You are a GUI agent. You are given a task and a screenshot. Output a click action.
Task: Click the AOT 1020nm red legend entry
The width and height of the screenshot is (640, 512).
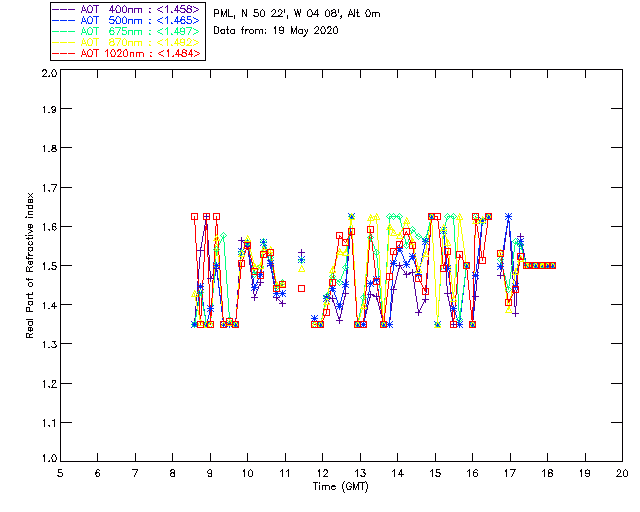click(135, 53)
